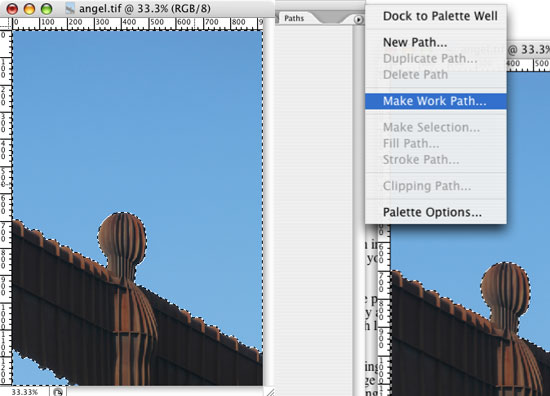This screenshot has height=396, width=550.
Task: Zoom the angel.tif window with green button
Action: [x=46, y=9]
